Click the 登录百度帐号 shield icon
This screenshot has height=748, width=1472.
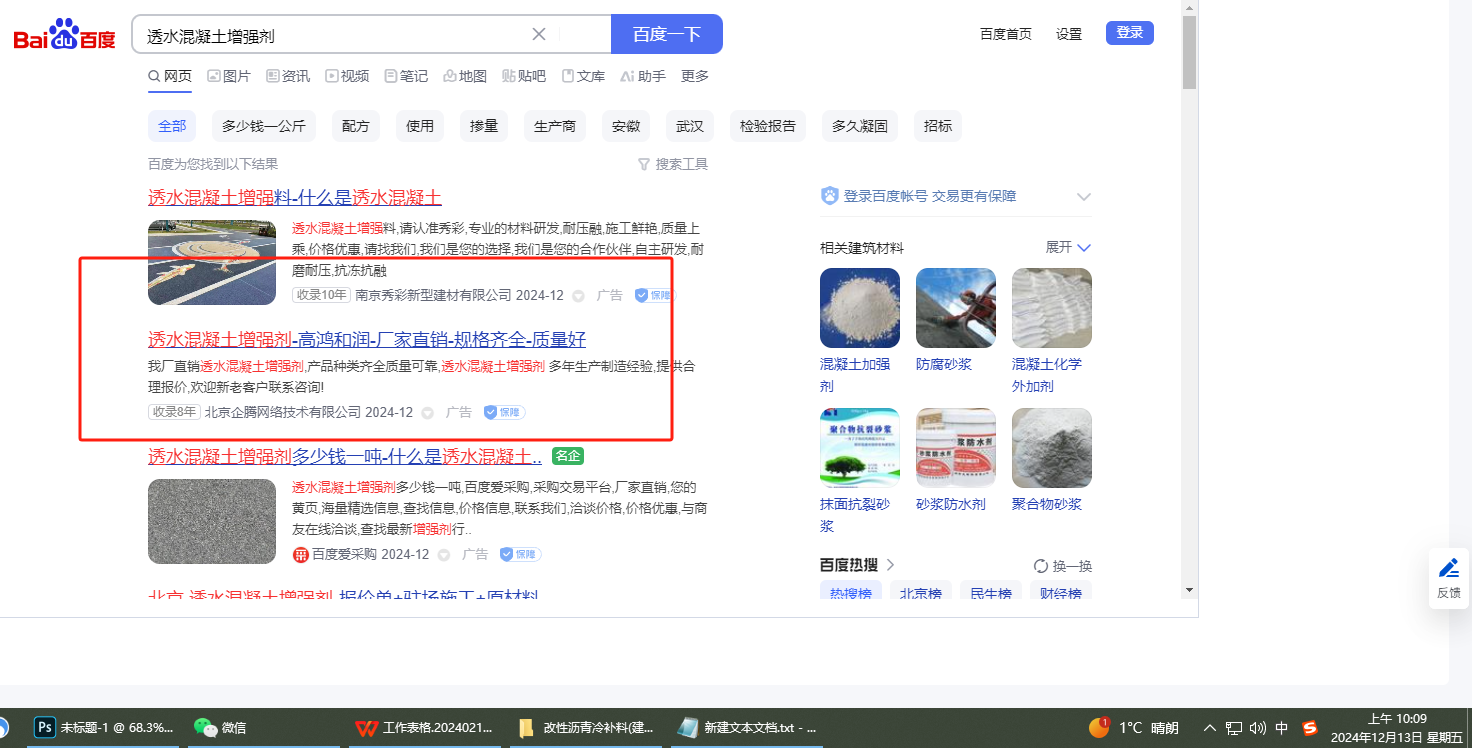click(829, 196)
